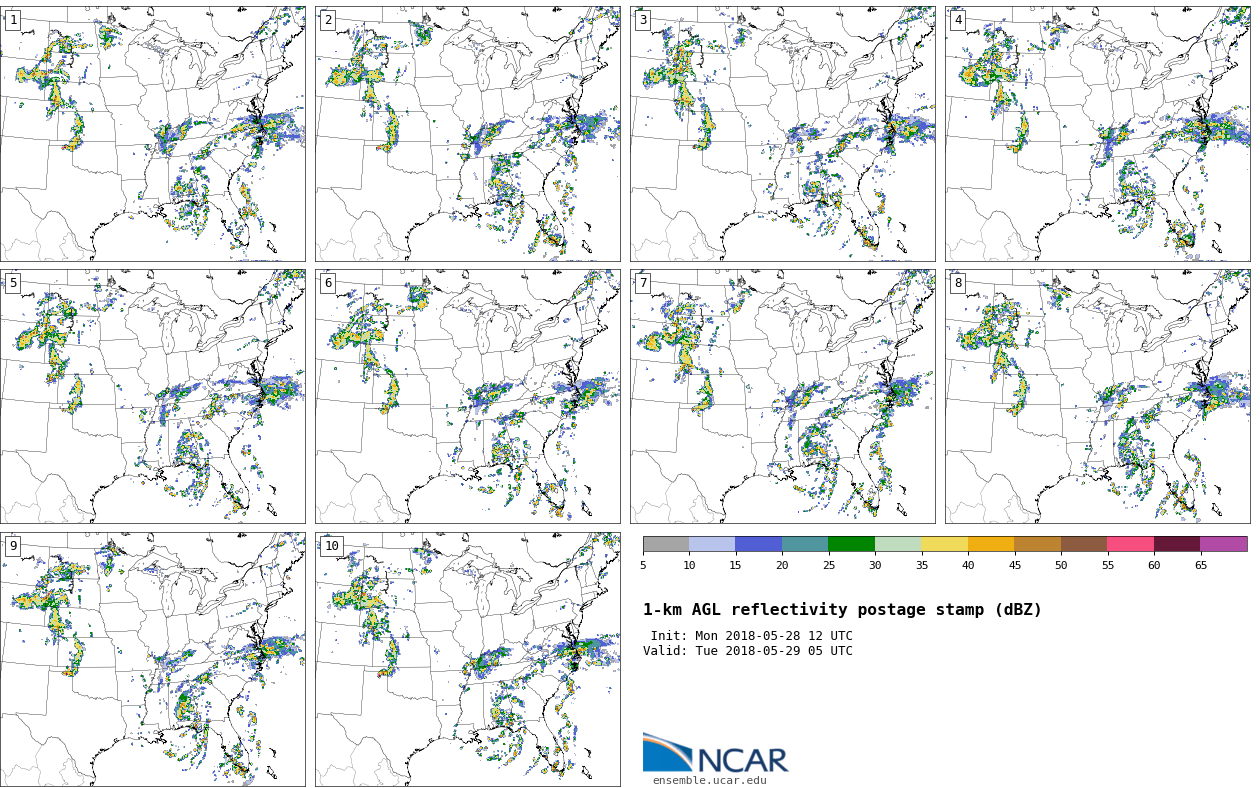Click the dark green 25-30 dBZ swatch
This screenshot has width=1260, height=788.
pyautogui.click(x=851, y=544)
